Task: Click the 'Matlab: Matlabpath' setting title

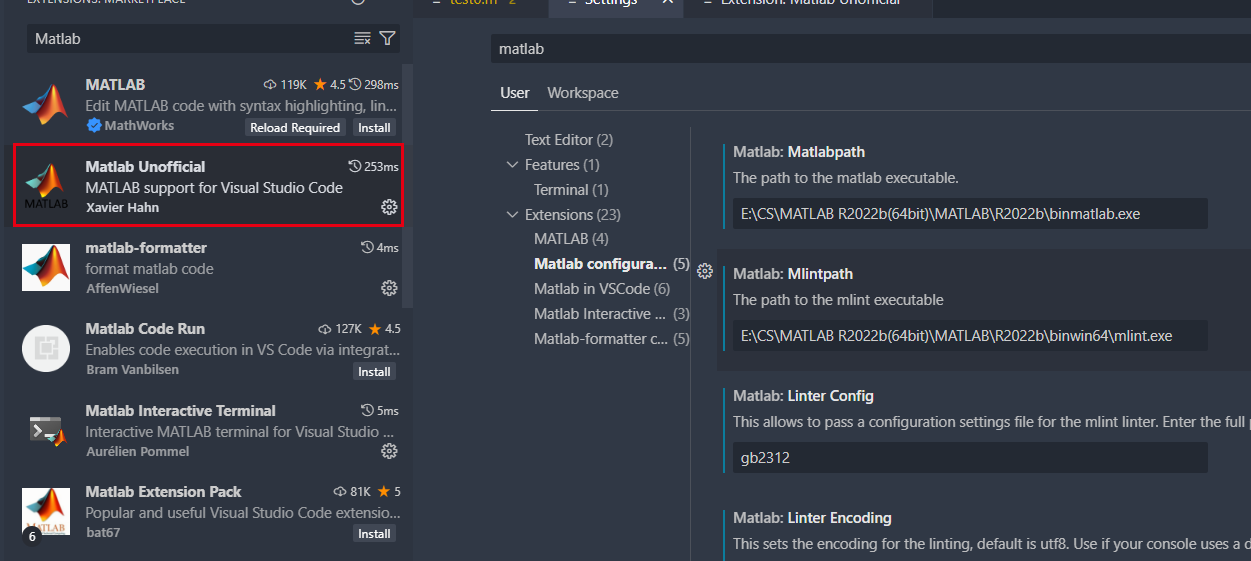Action: click(799, 152)
